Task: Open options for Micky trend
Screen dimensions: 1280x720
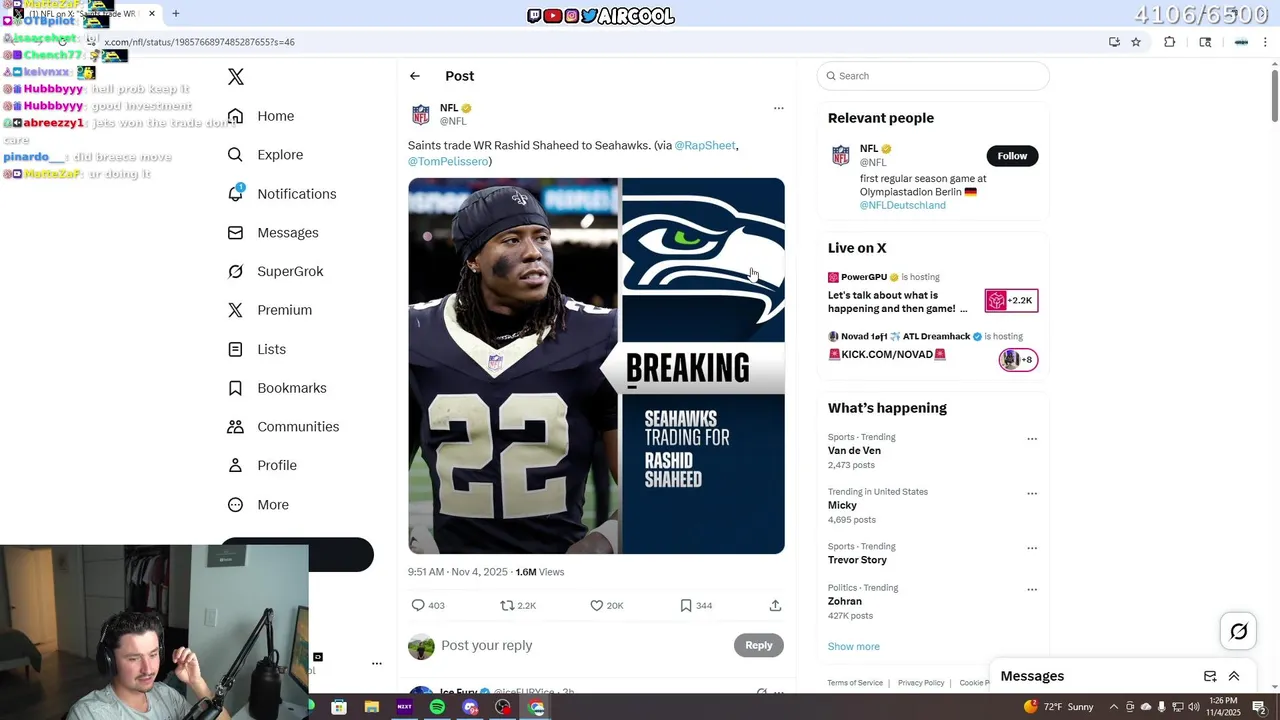Action: point(1032,493)
